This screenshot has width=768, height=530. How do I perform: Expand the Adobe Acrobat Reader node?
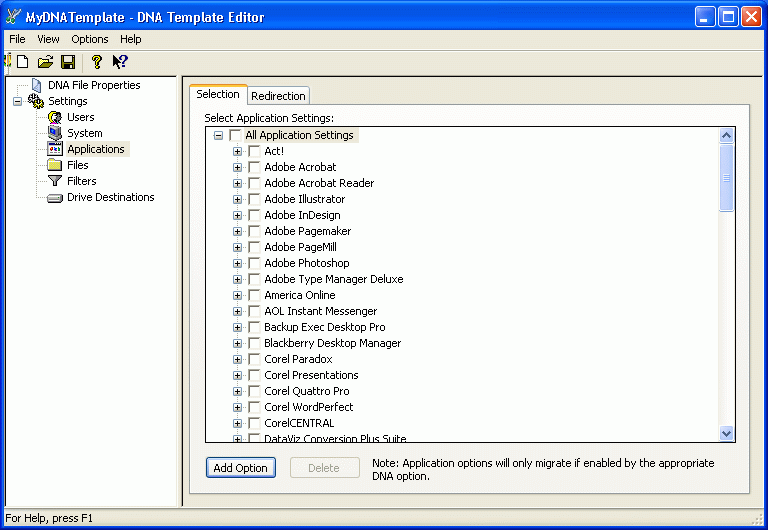(238, 183)
